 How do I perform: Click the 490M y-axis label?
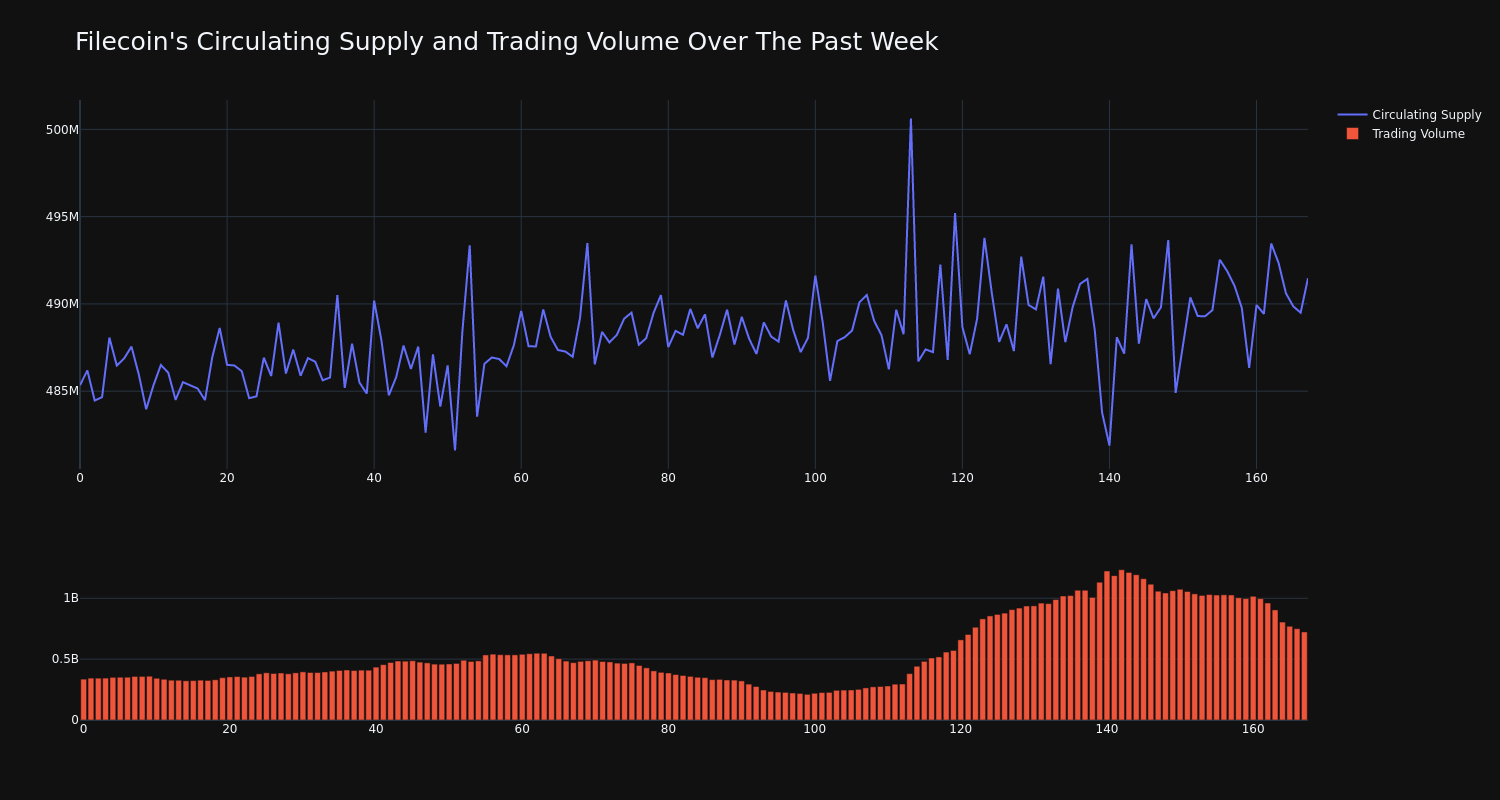tap(62, 304)
